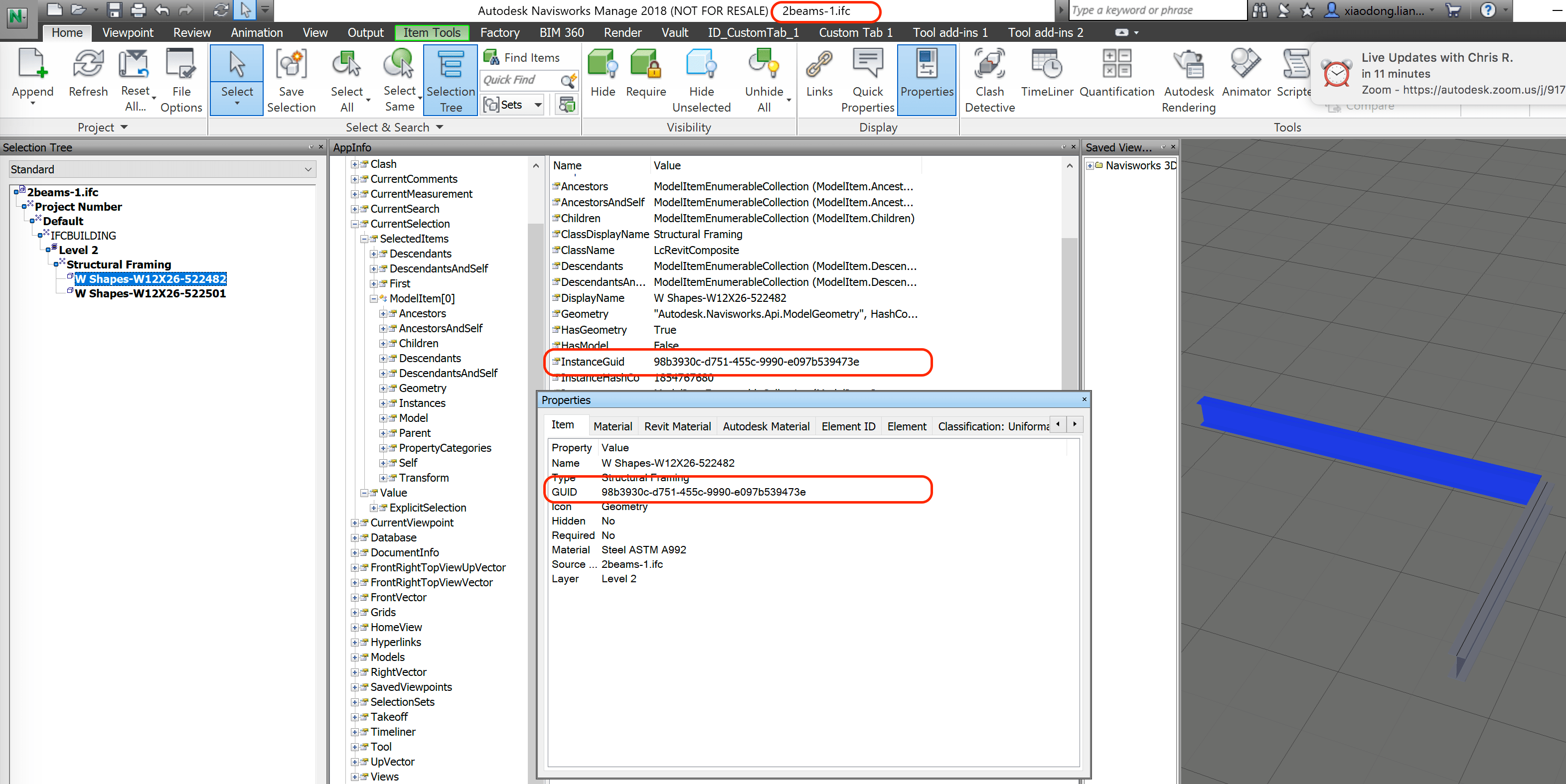Toggle the Selection Tree panel button
The width and height of the screenshot is (1566, 784).
pos(451,80)
